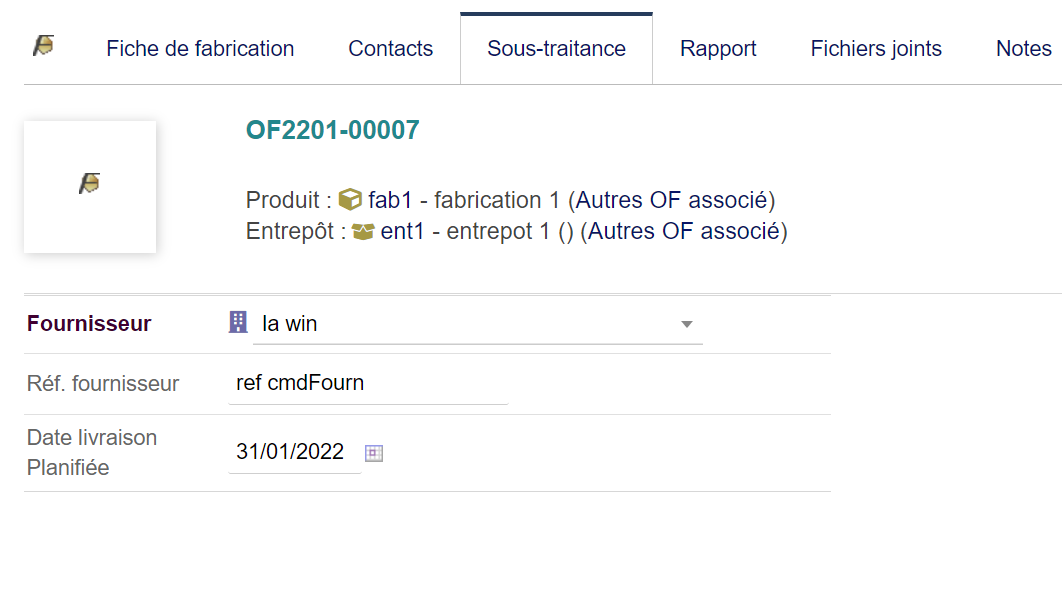Click the manufacturing order icon in tab bar
1062x616 pixels.
[43, 46]
